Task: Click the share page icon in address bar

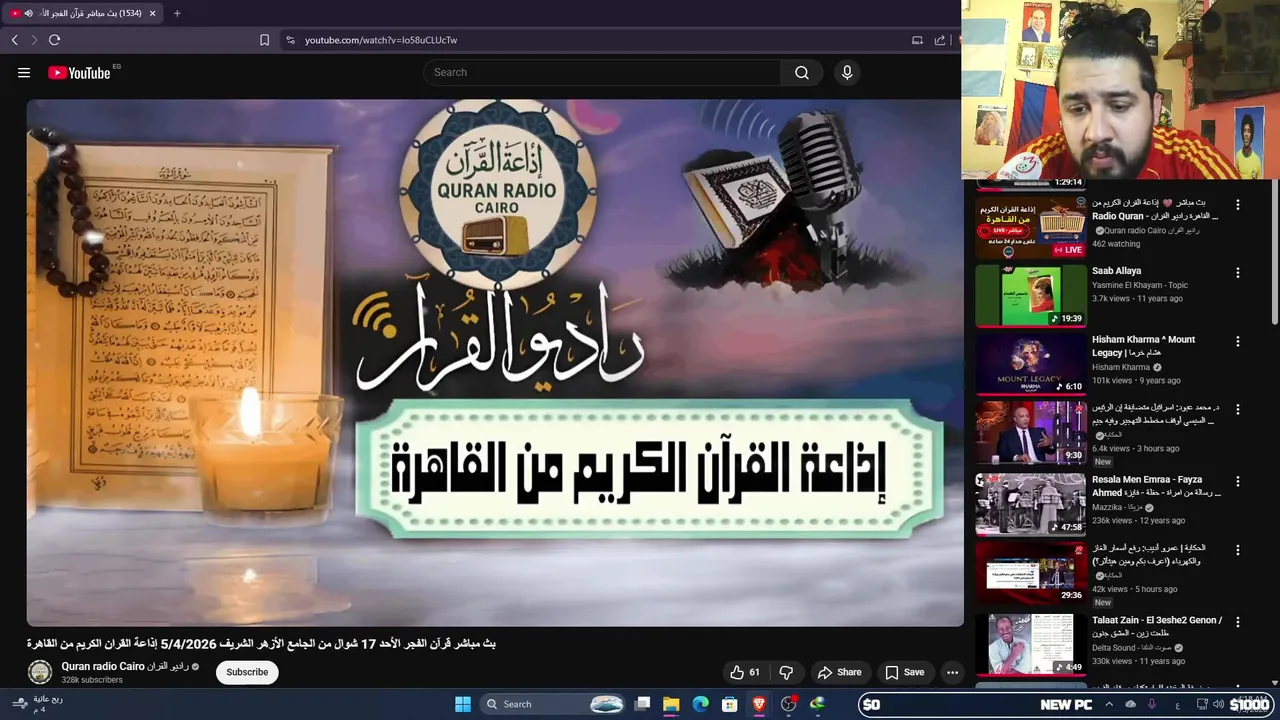Action: [940, 40]
